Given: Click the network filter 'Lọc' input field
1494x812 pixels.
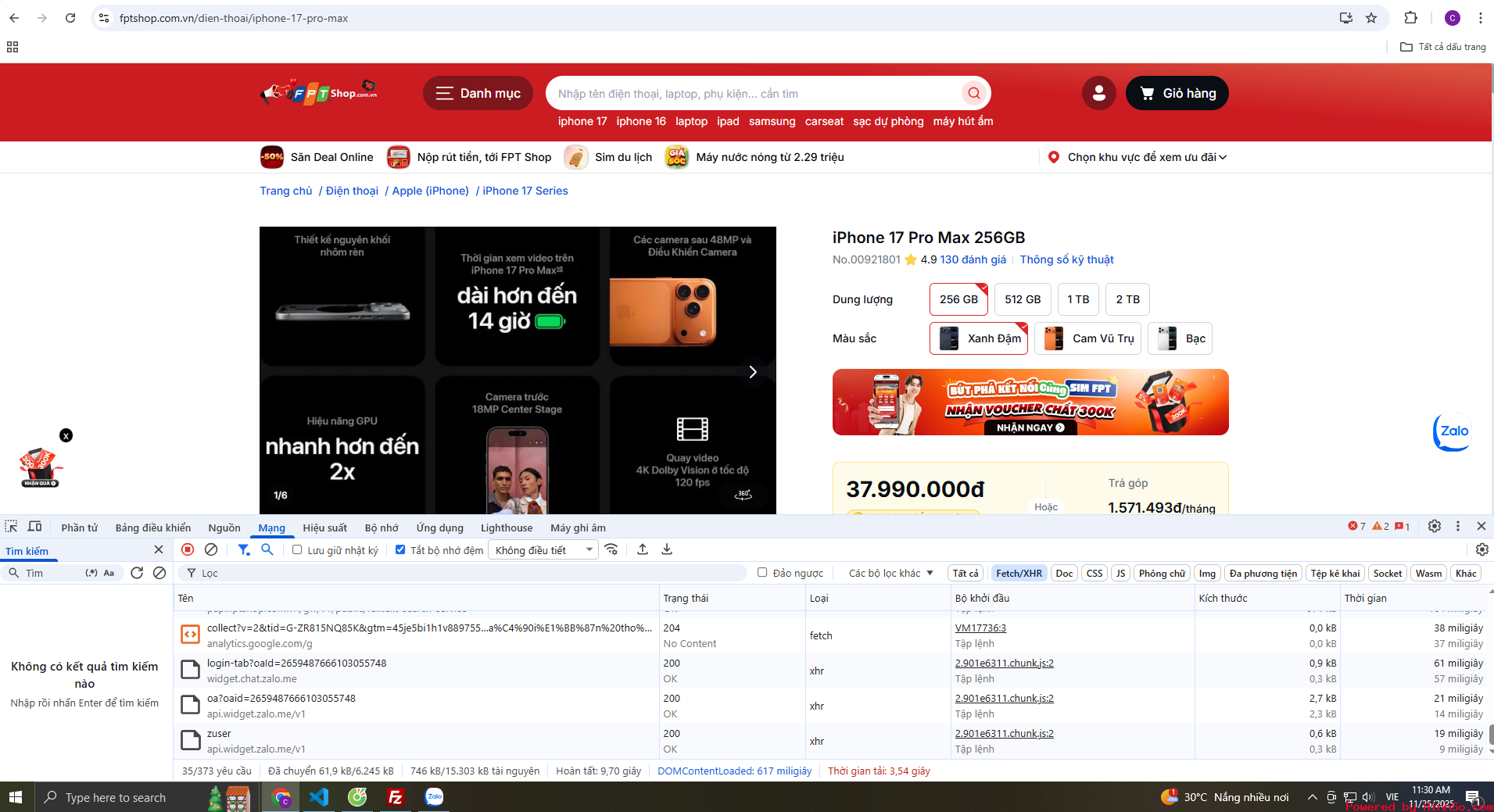Looking at the screenshot, I should pos(469,573).
